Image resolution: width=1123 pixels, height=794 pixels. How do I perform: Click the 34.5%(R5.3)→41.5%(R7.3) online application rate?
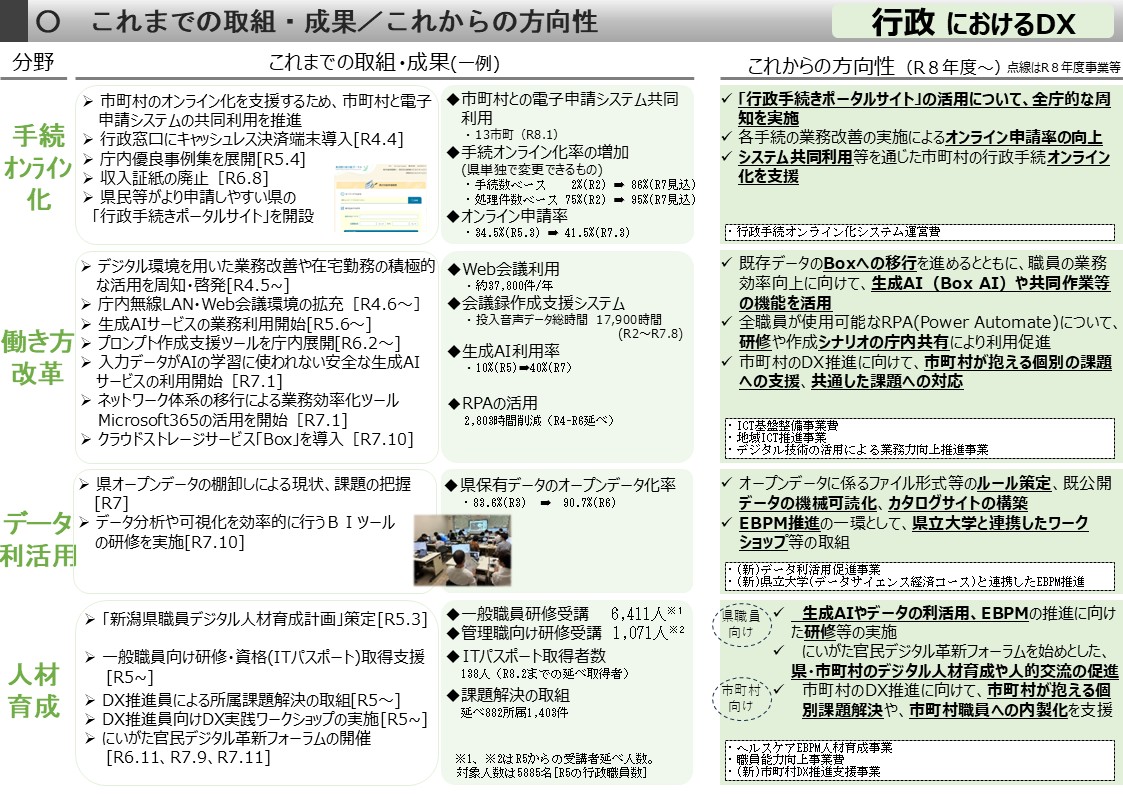click(546, 233)
